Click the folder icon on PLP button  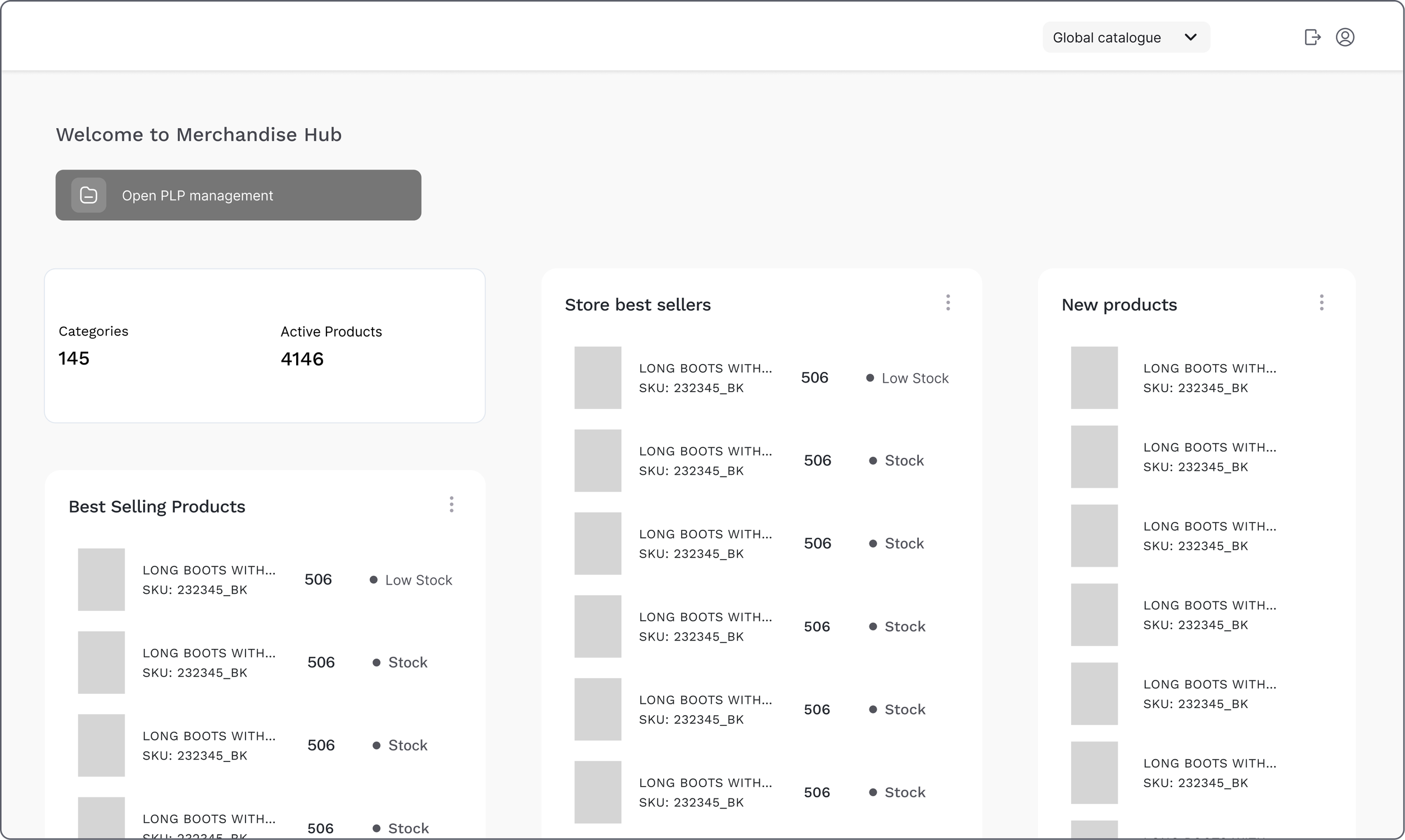[x=89, y=196]
